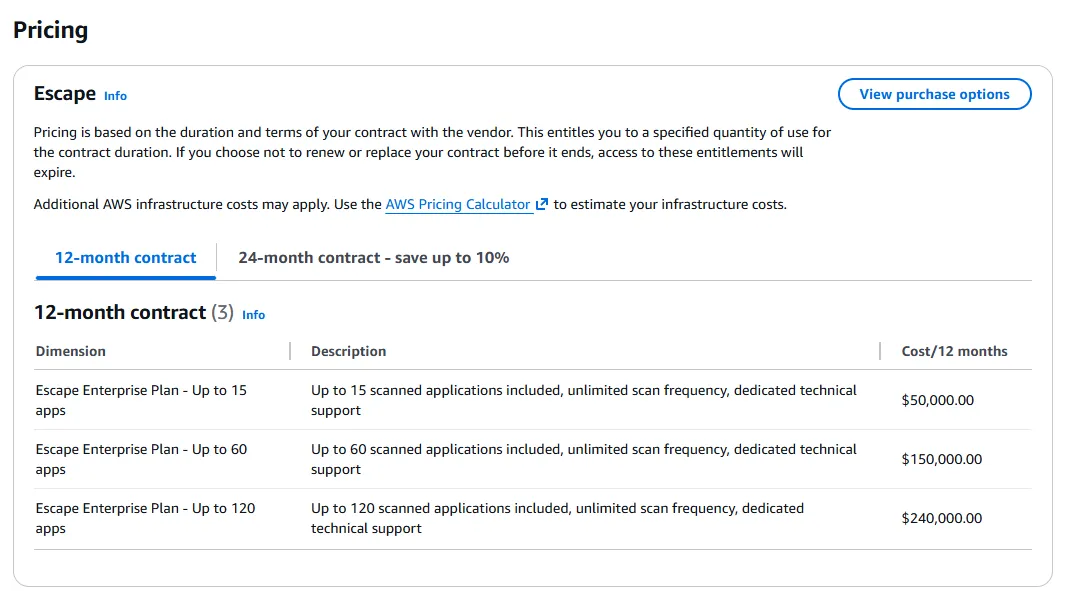
Task: Click the Description column header
Action: (348, 351)
